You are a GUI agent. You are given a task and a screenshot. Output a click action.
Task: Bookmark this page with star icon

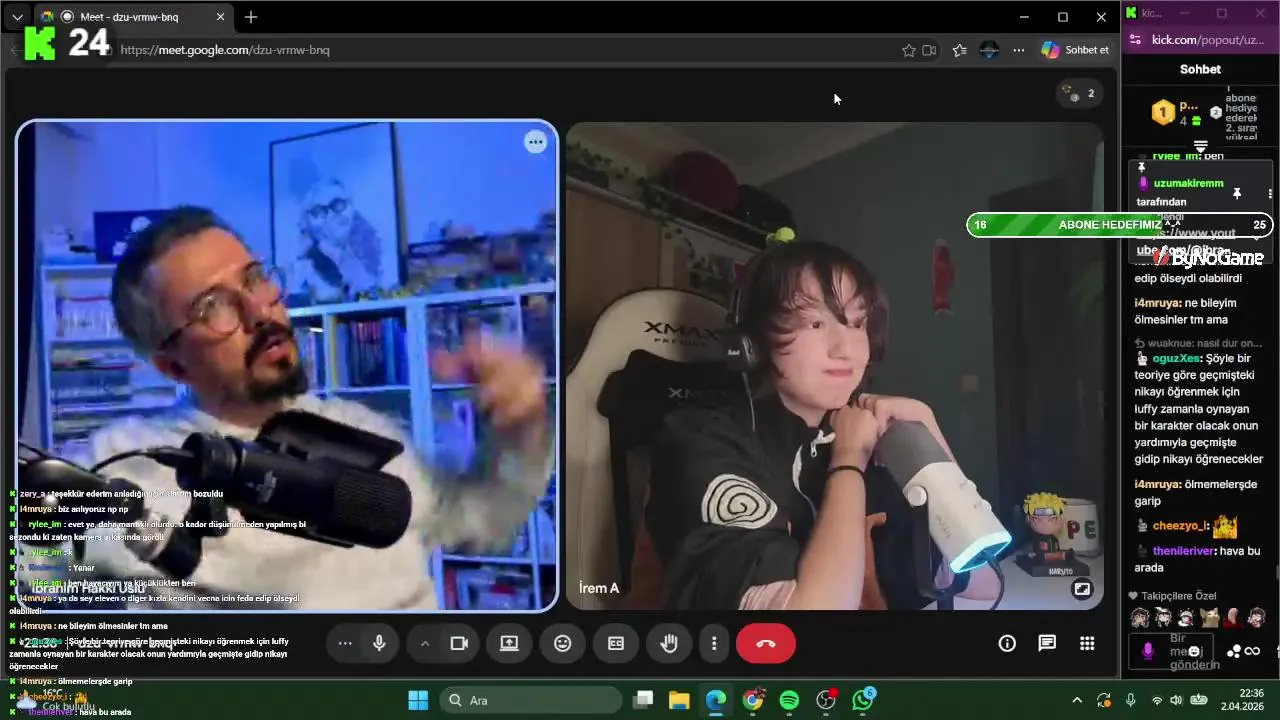click(x=908, y=50)
